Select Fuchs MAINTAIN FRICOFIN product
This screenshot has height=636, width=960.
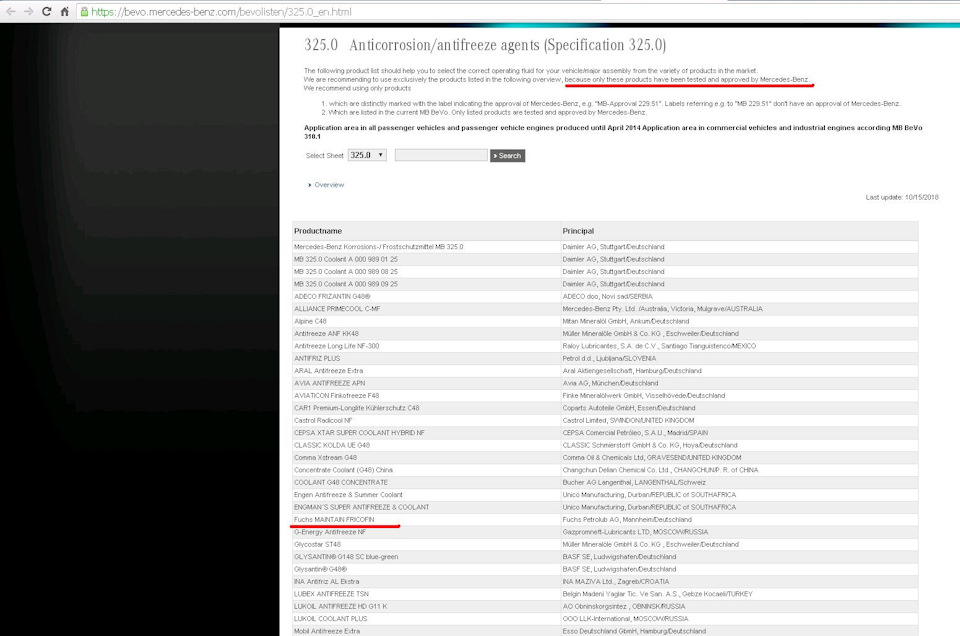[x=334, y=520]
